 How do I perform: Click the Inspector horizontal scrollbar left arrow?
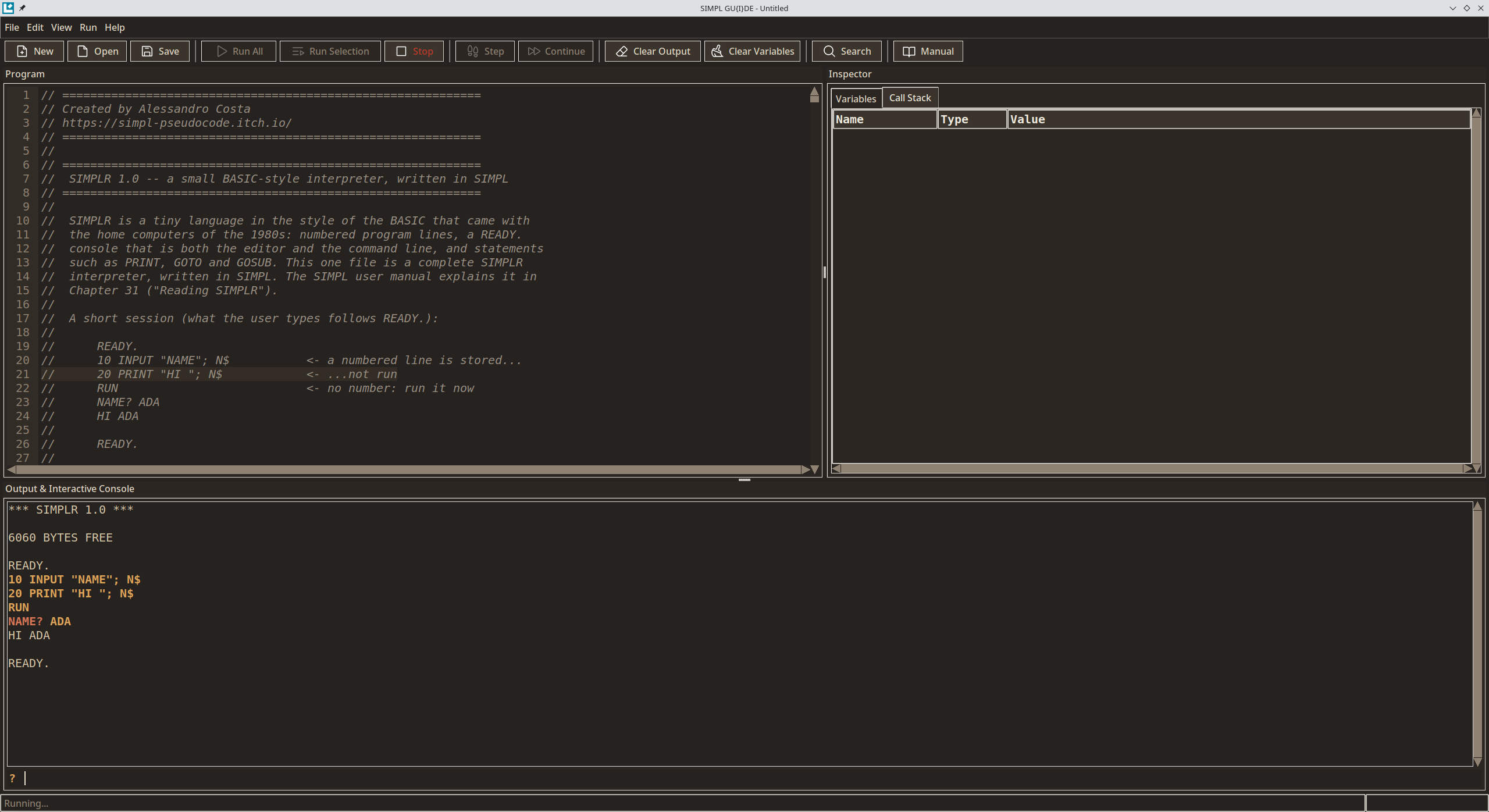(x=836, y=468)
